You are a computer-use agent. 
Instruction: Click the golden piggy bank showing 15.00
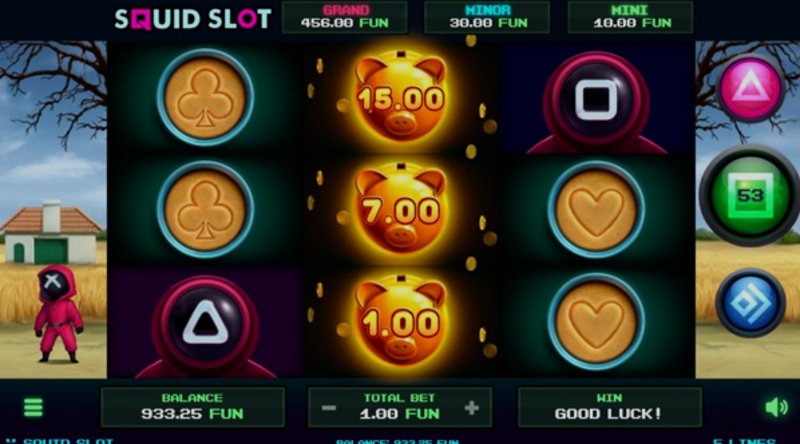(x=401, y=96)
